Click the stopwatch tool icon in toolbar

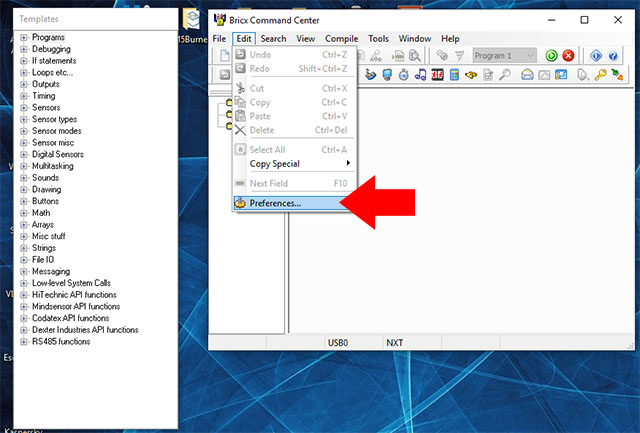coord(405,75)
